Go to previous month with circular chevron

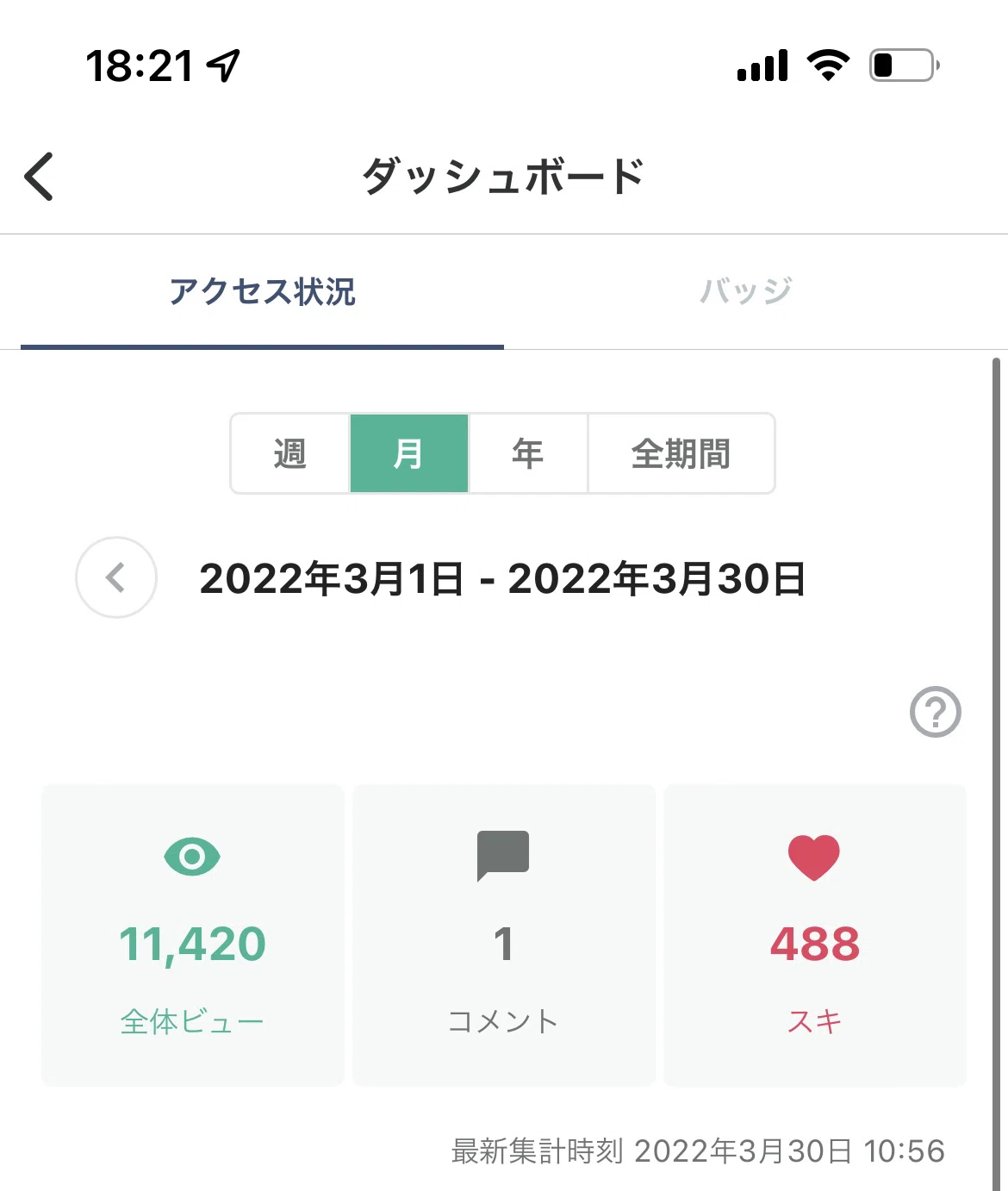116,577
